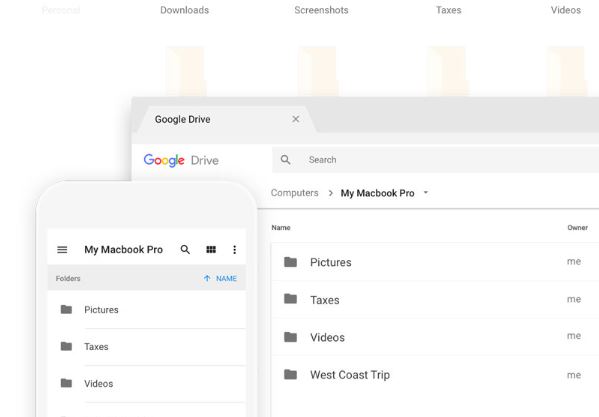Select Pictures row text on phone

[101, 310]
